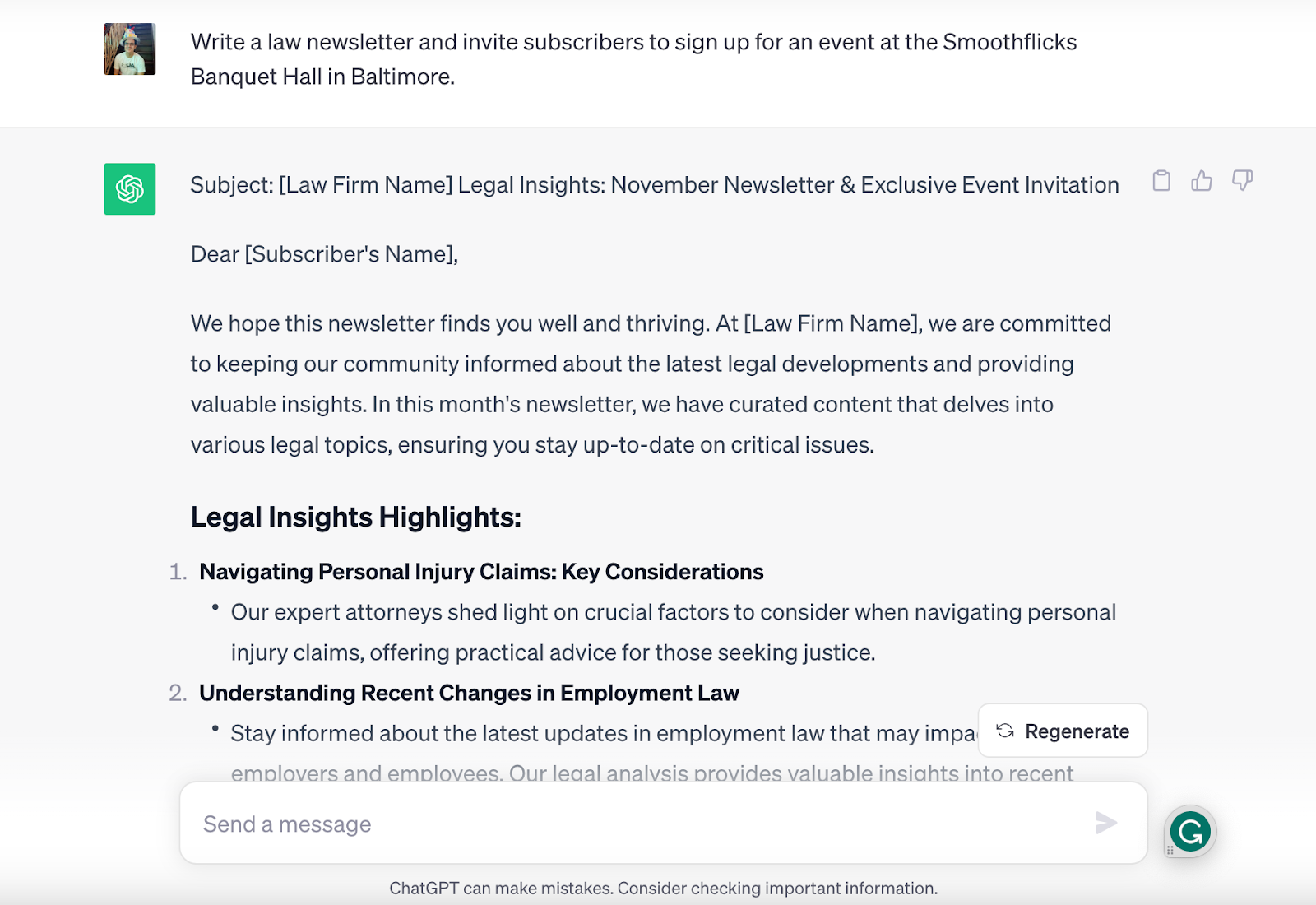Regenerate the response
This screenshot has height=905, width=1316.
(x=1063, y=731)
